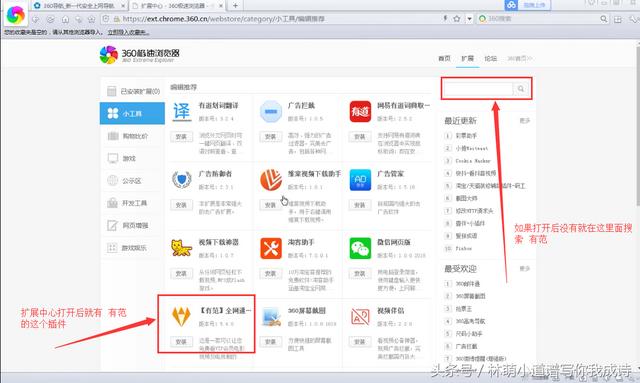Viewport: 640px width, 383px height.
Task: Select the 购物比价 category
Action: (x=132, y=136)
